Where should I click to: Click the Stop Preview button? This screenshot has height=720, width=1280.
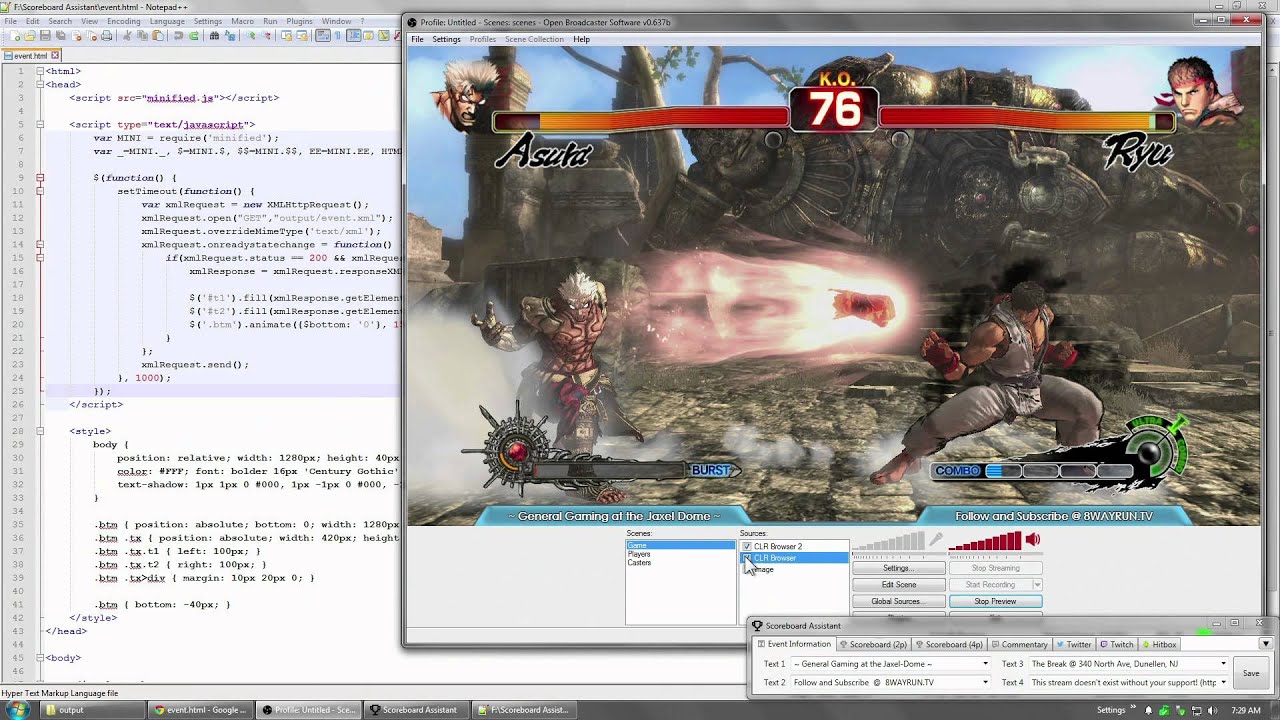tap(995, 601)
